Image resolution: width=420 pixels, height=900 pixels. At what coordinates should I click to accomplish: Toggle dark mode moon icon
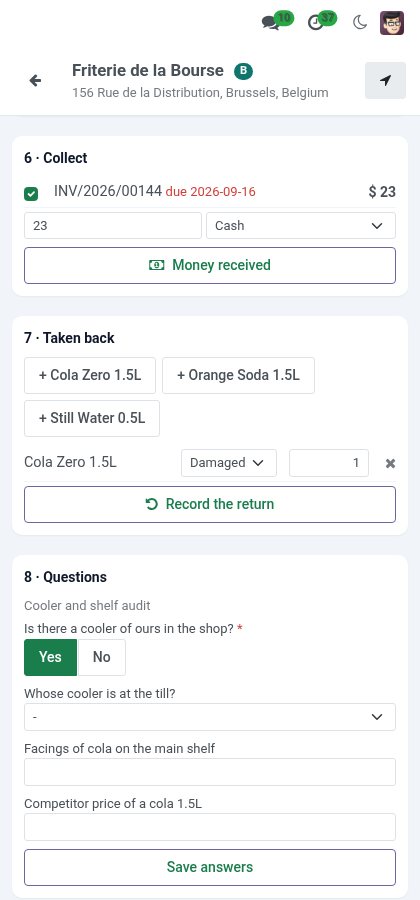tap(360, 23)
